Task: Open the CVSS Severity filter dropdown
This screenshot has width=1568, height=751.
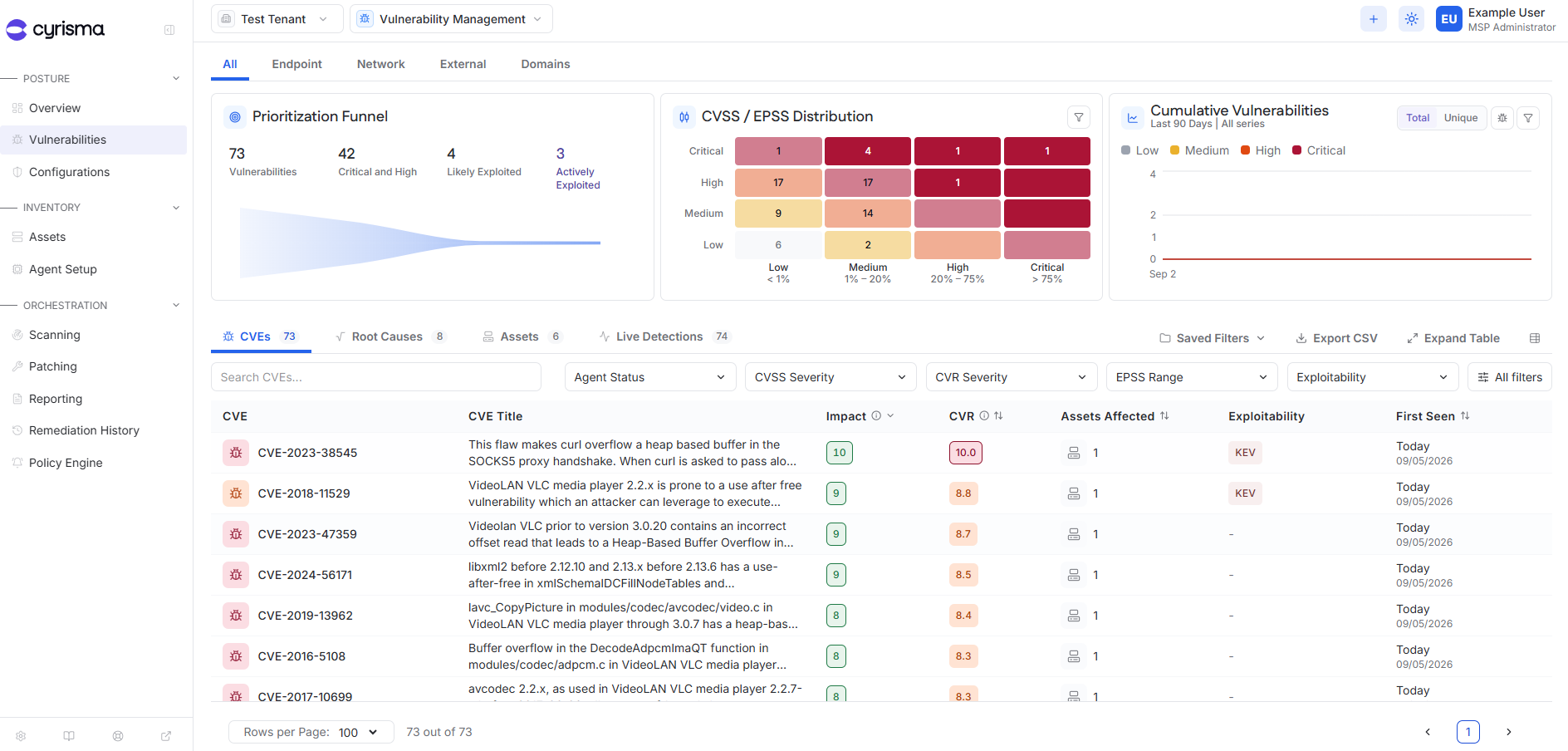Action: pos(831,377)
